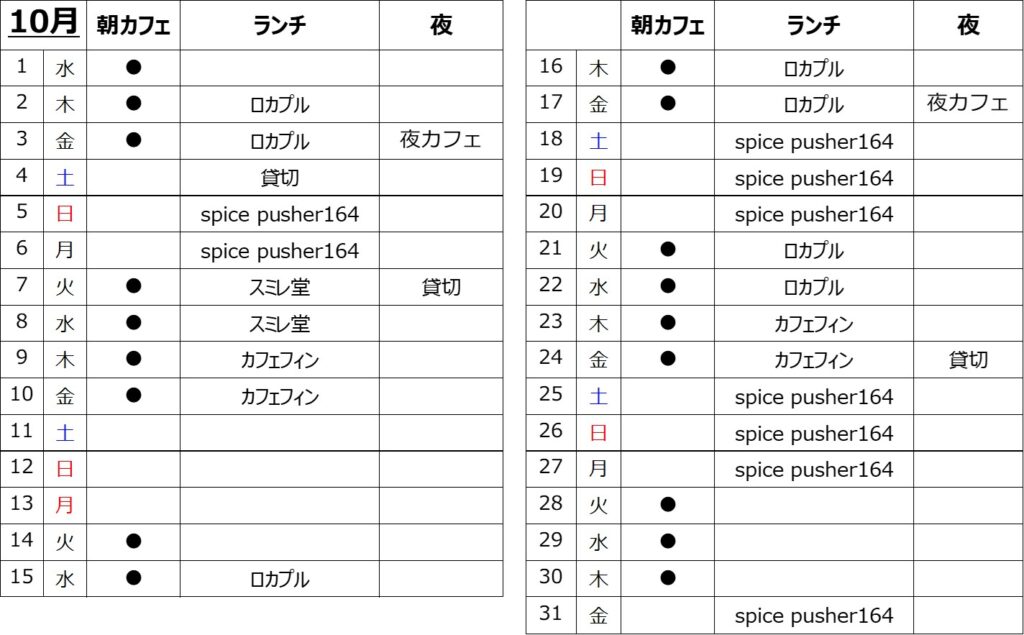Select the 貸切 night entry on October 24
1024x635 pixels.
(x=967, y=359)
